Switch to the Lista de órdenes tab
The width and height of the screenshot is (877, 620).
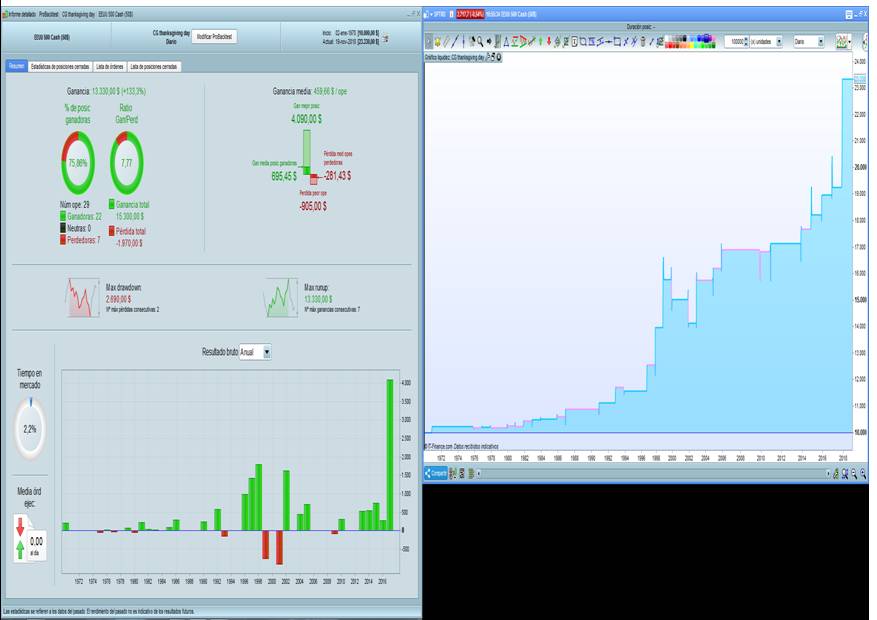(x=108, y=66)
